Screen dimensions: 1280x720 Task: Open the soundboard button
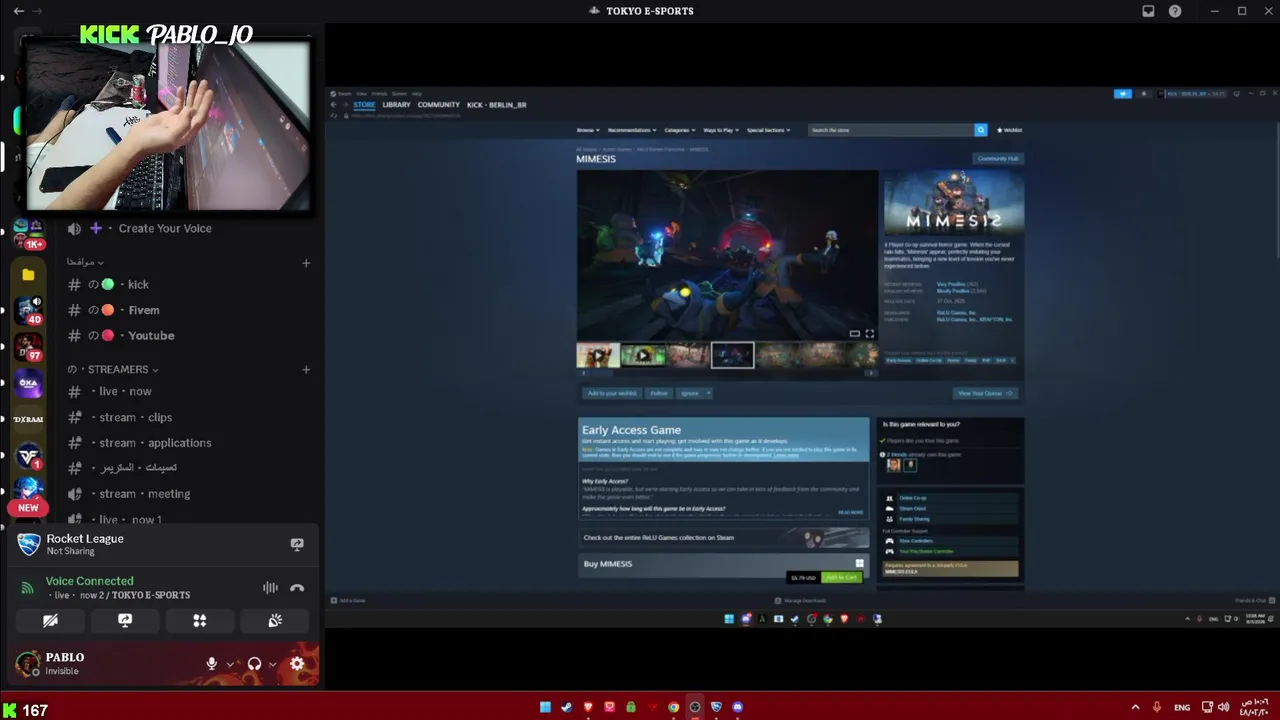275,621
